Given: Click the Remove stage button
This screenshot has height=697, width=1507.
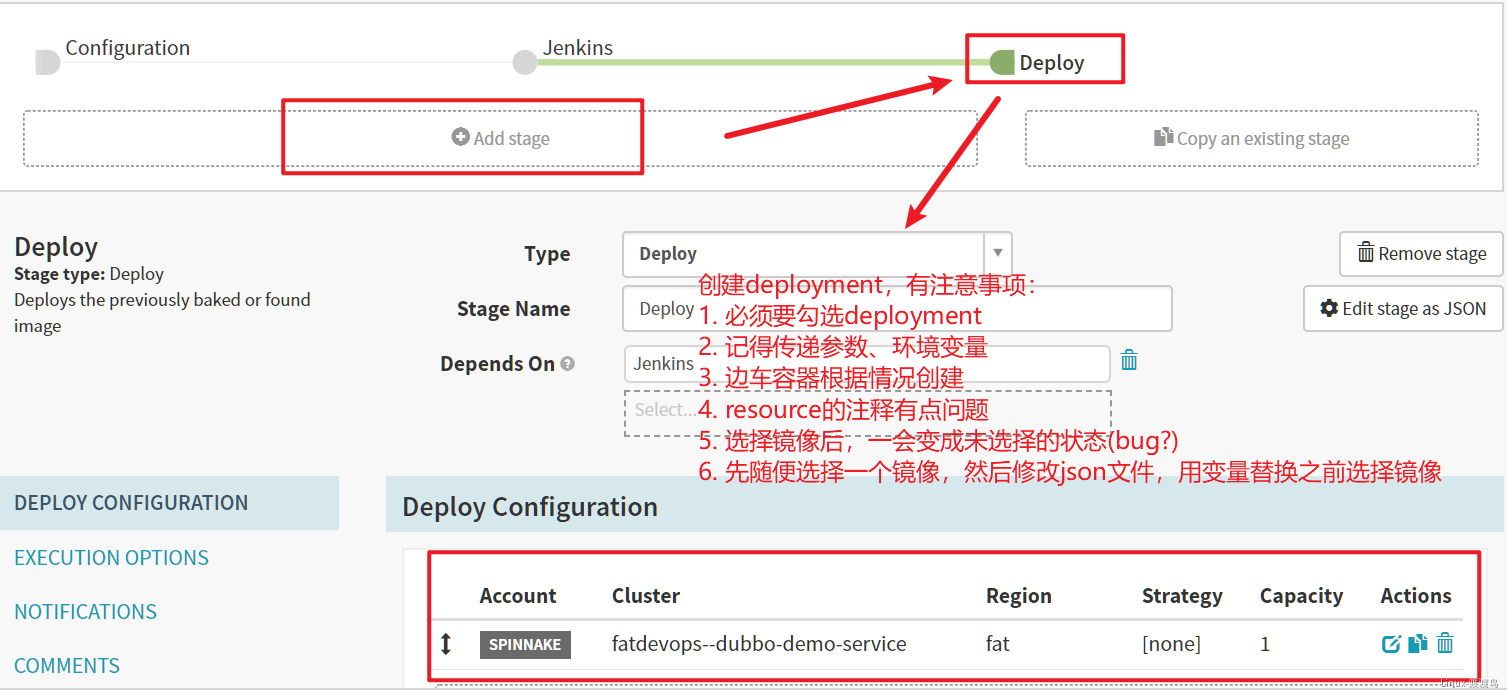Looking at the screenshot, I should click(x=1420, y=254).
